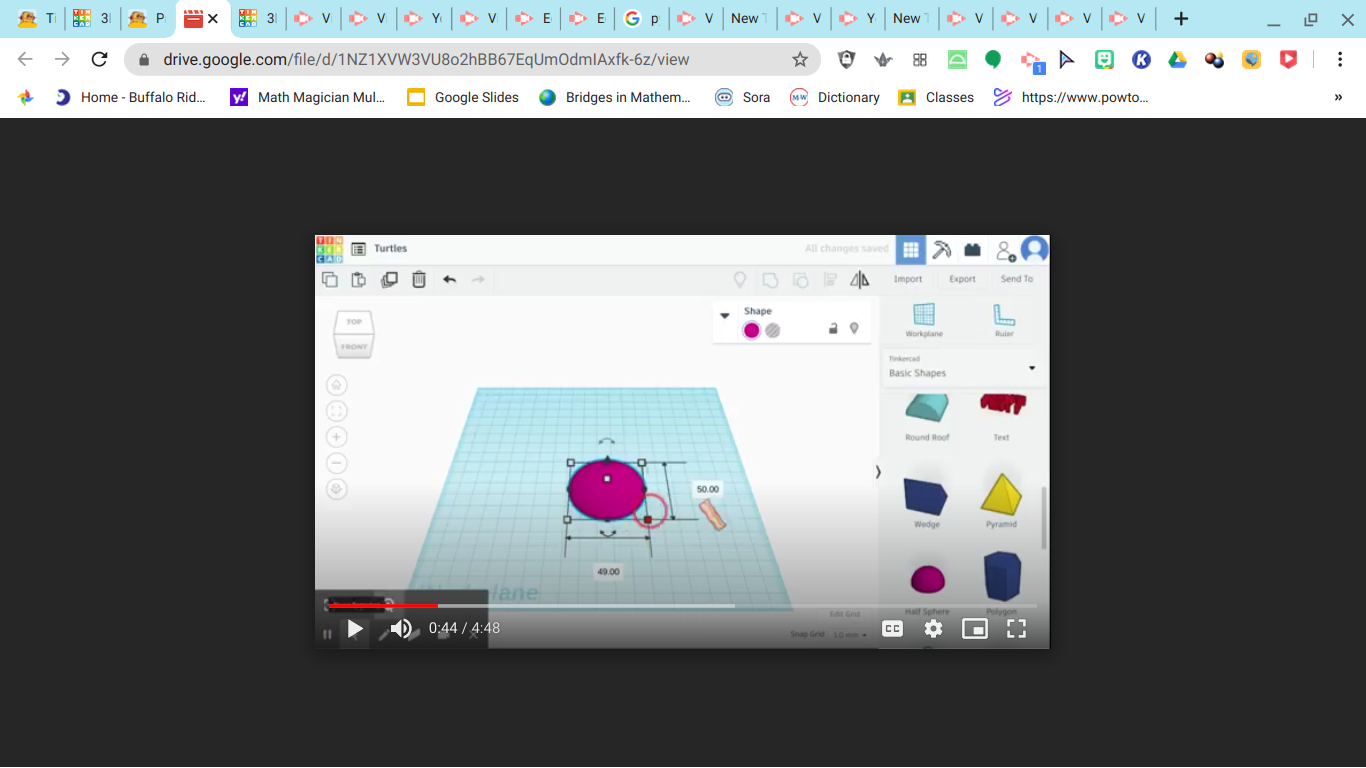Viewport: 1366px width, 768px height.
Task: Collapse the shapes sidebar chevron
Action: tap(878, 471)
